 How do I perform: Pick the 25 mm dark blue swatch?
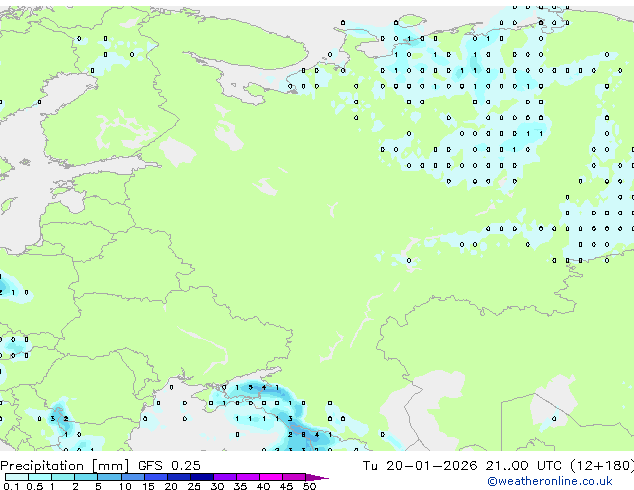click(x=202, y=477)
